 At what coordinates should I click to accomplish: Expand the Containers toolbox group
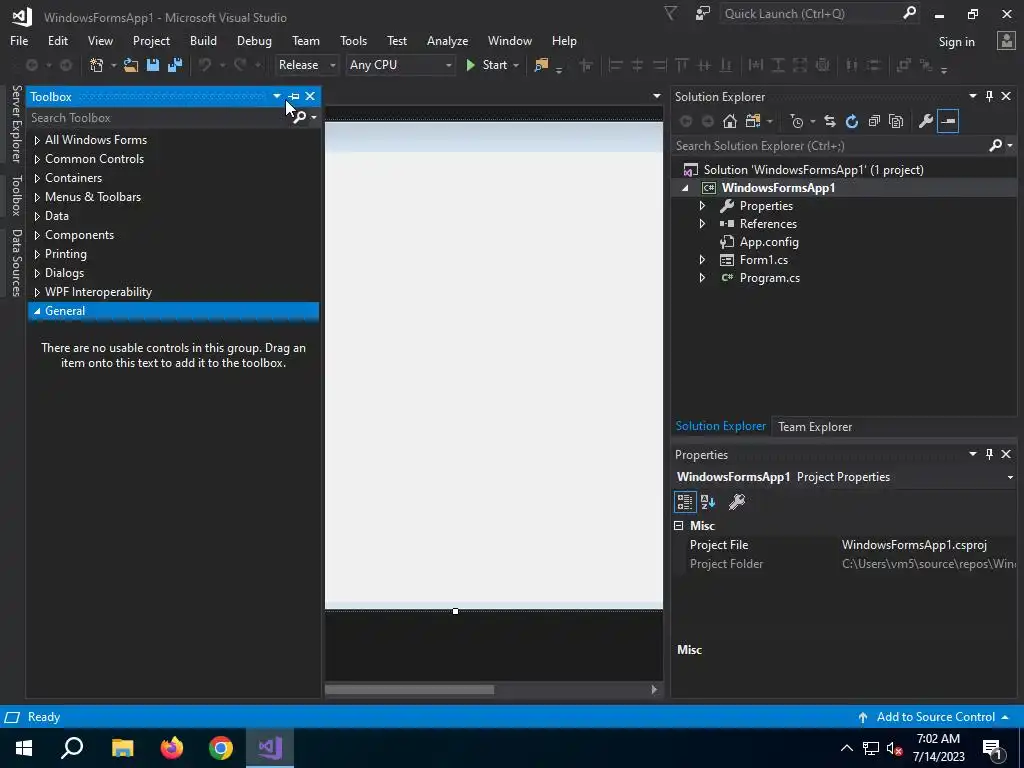[x=37, y=178]
